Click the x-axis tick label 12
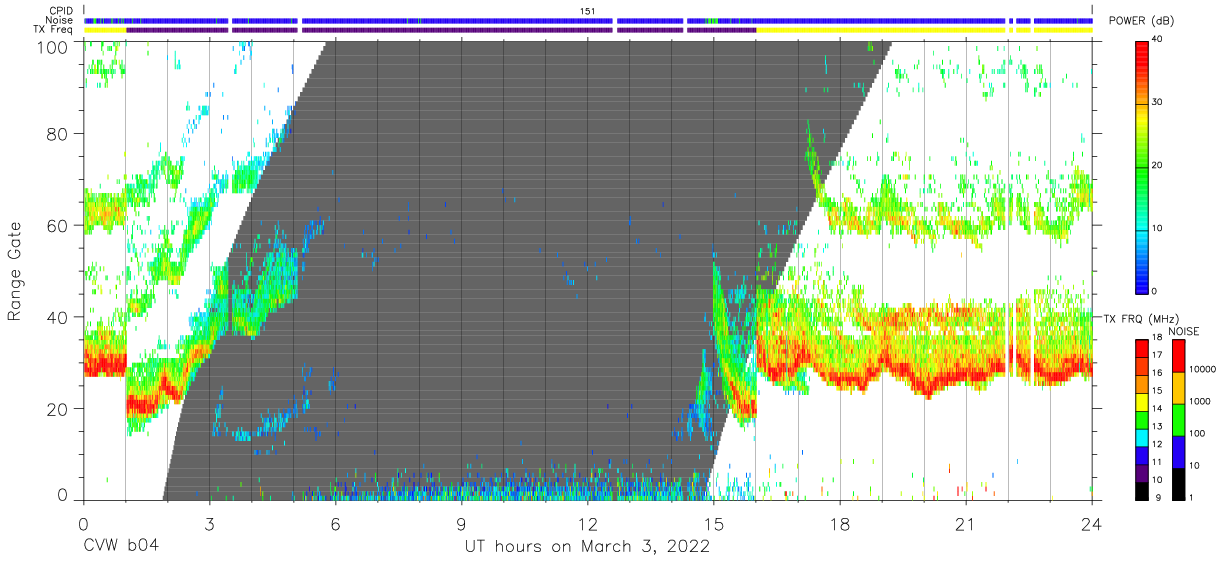The width and height of the screenshot is (1228, 567). click(x=587, y=524)
